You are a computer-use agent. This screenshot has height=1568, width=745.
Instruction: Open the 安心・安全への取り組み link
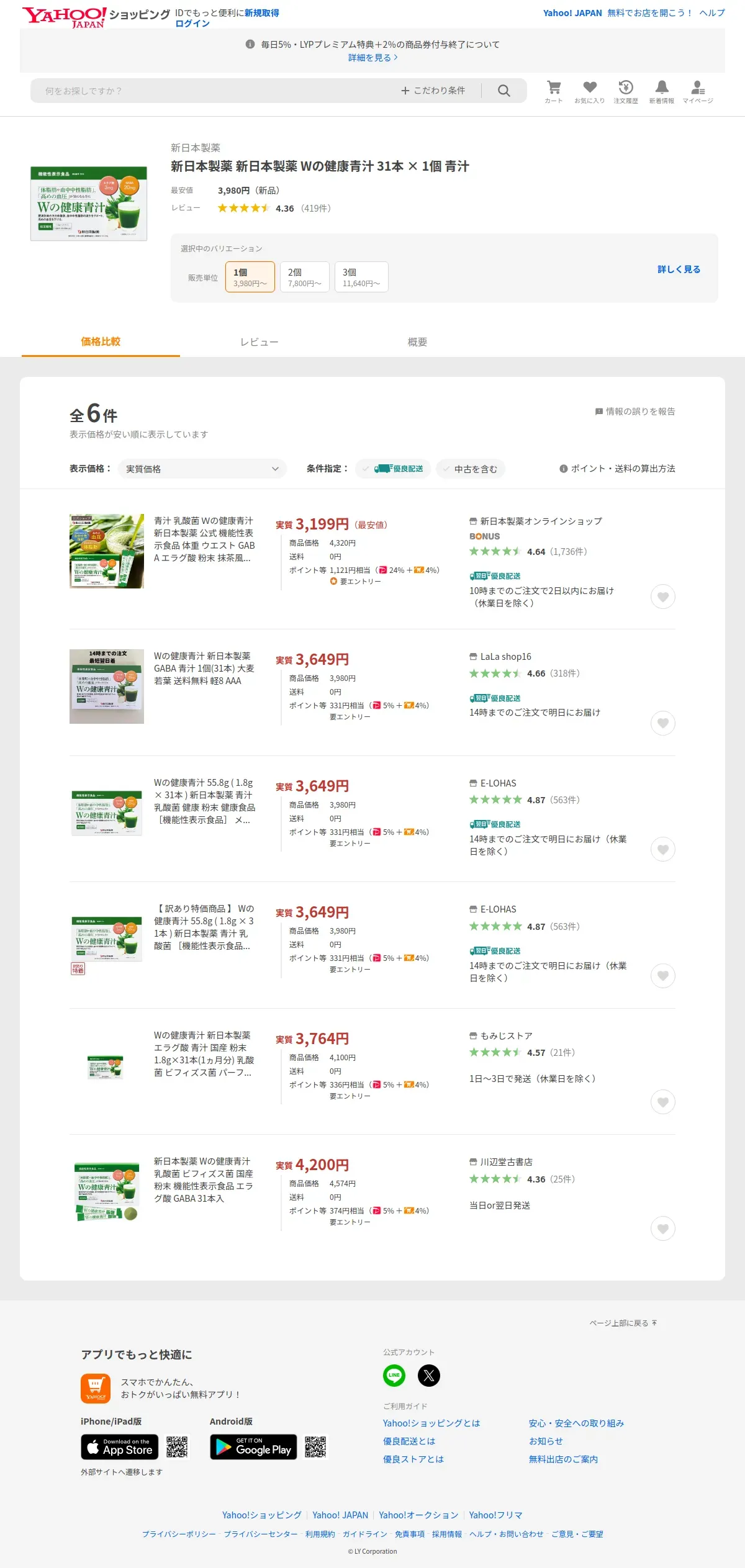[x=576, y=1423]
